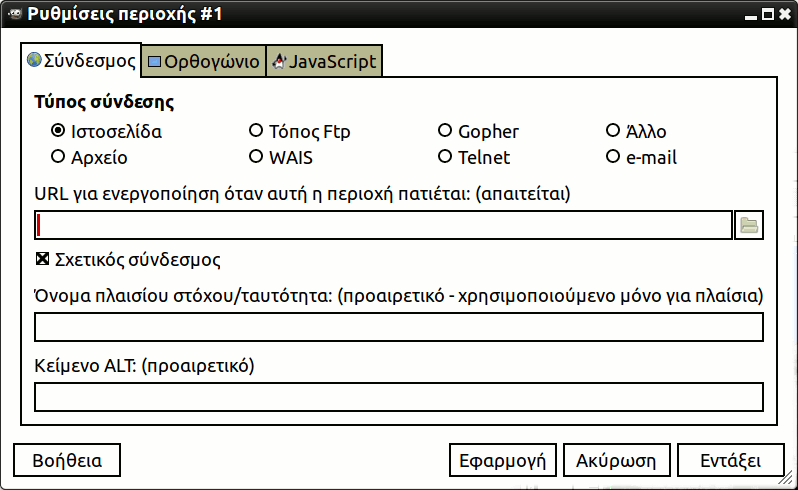The image size is (798, 490).
Task: Select the Σύνδεσμος tab
Action: 81,60
